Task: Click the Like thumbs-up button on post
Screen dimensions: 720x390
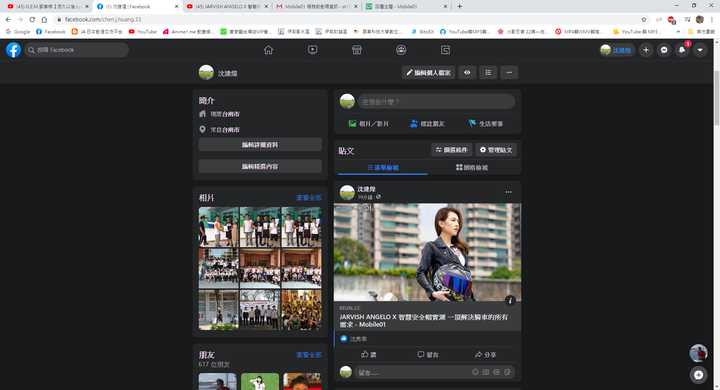Action: click(x=369, y=354)
